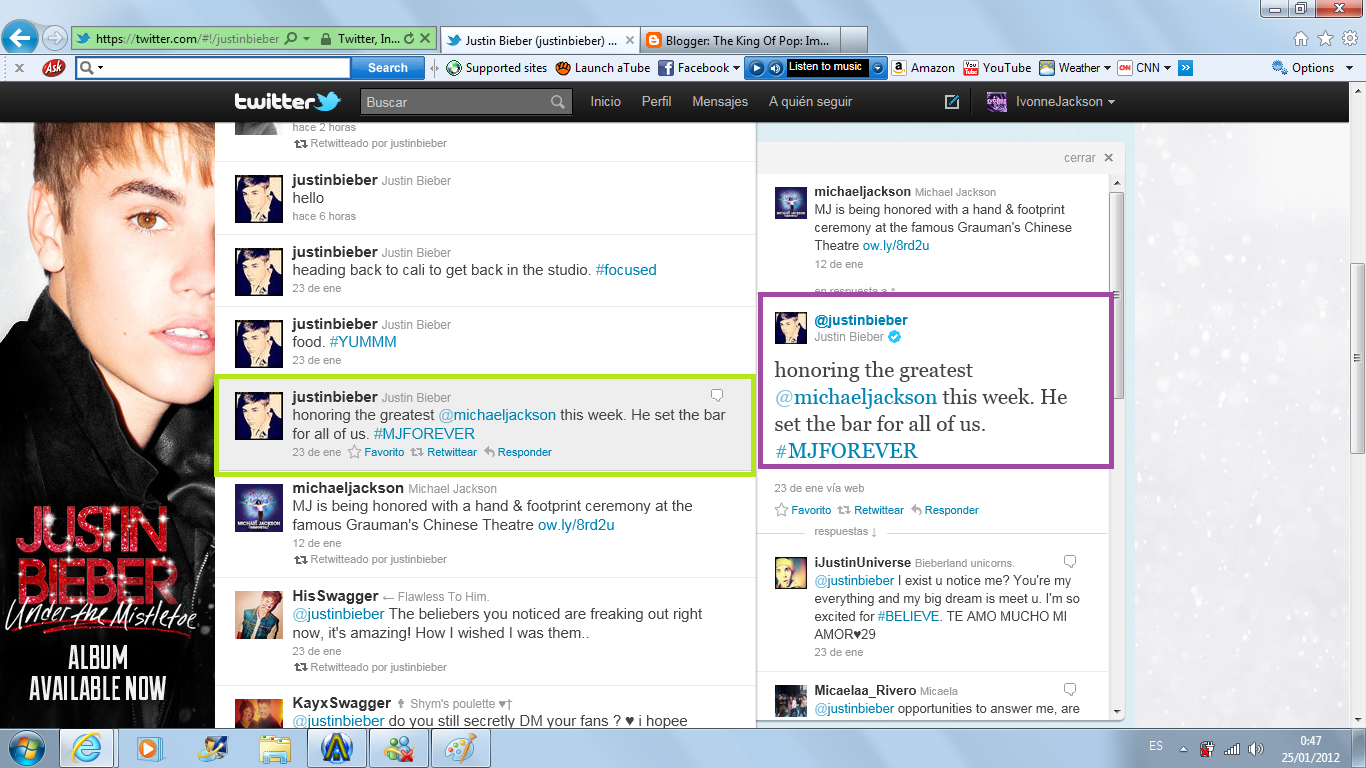
Task: Open the #focused hashtag link
Action: point(626,270)
